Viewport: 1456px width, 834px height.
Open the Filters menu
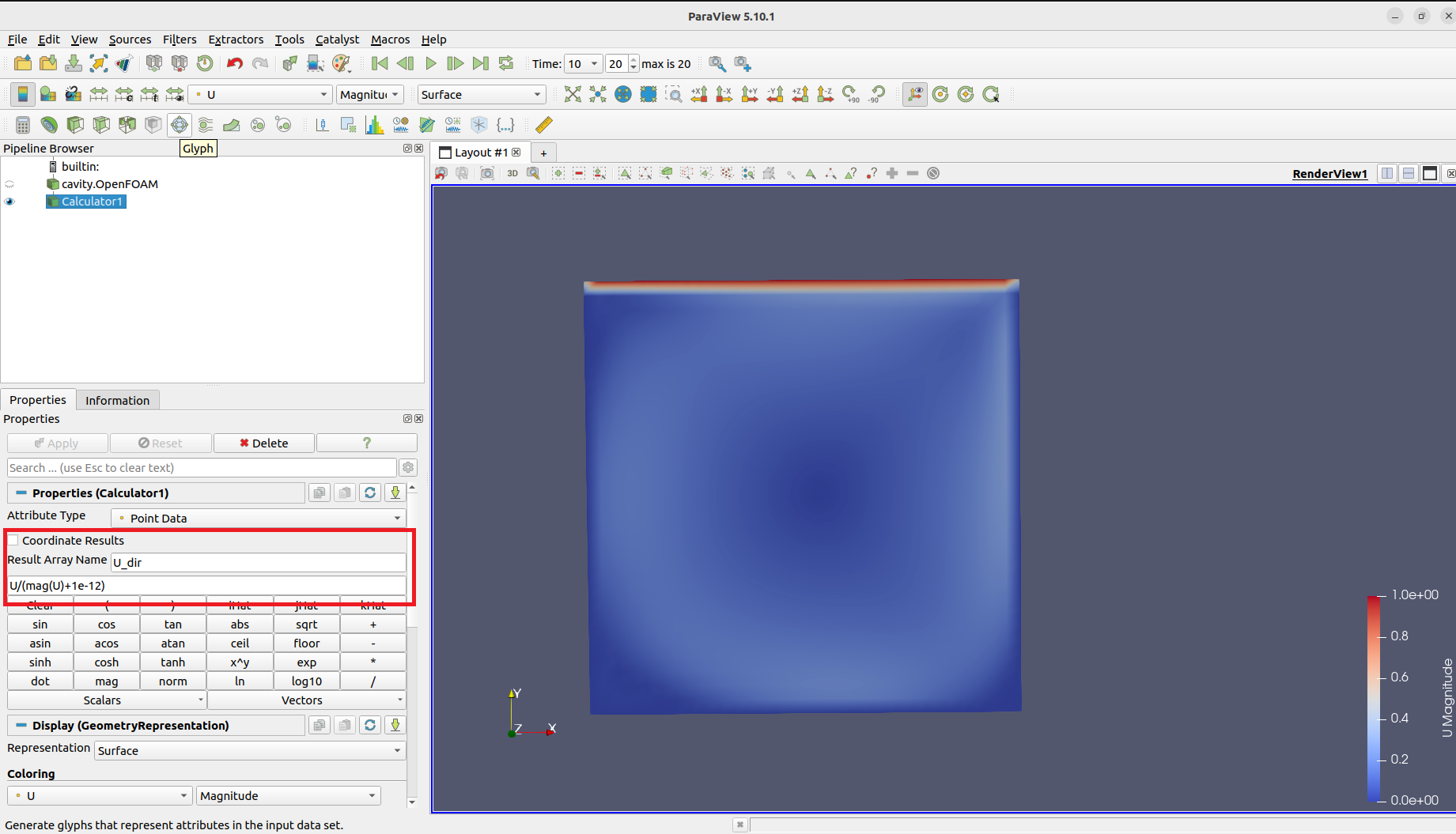tap(180, 40)
